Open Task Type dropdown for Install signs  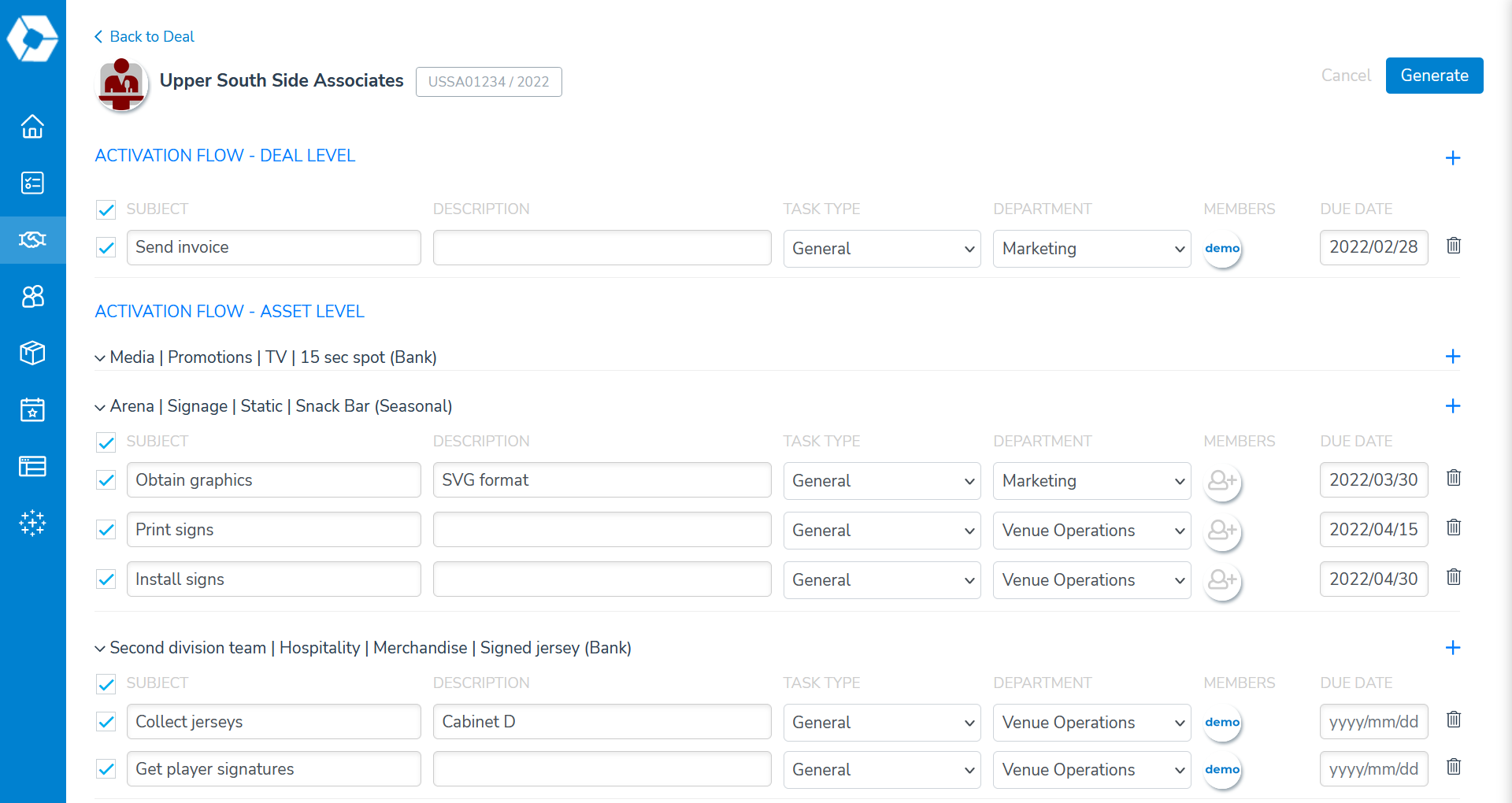click(x=882, y=580)
